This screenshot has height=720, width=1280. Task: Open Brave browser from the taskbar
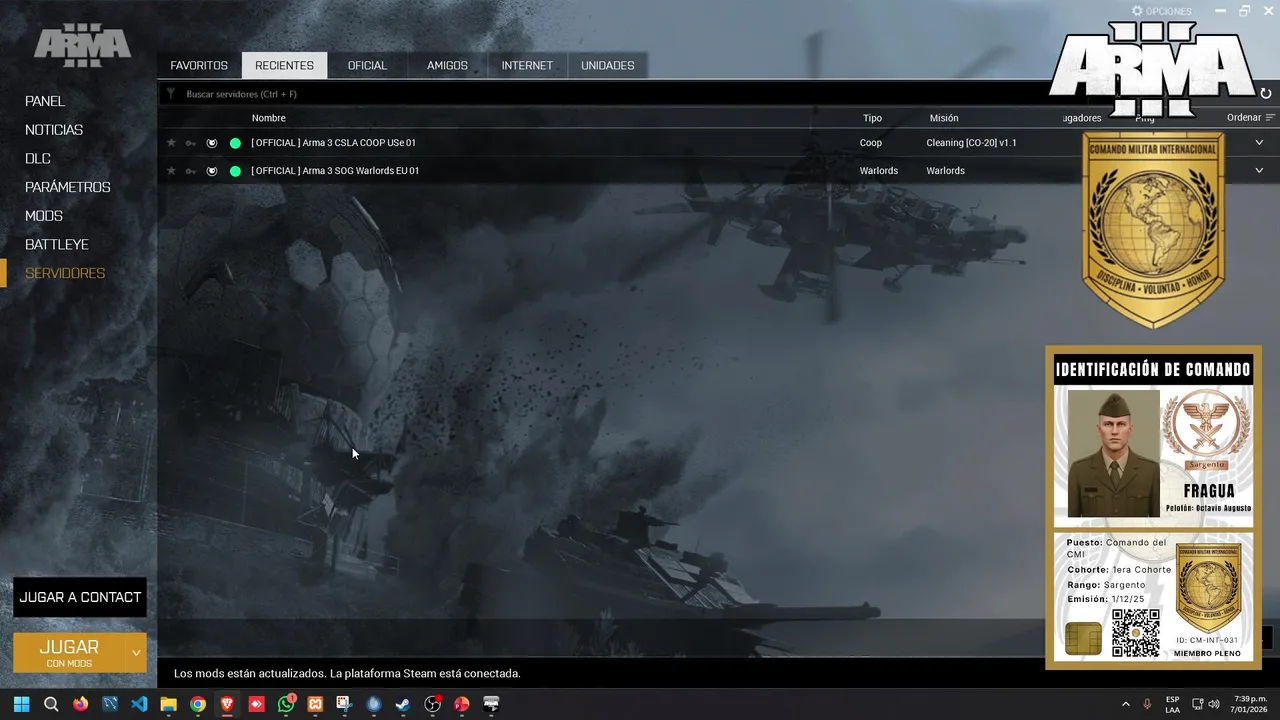click(227, 704)
